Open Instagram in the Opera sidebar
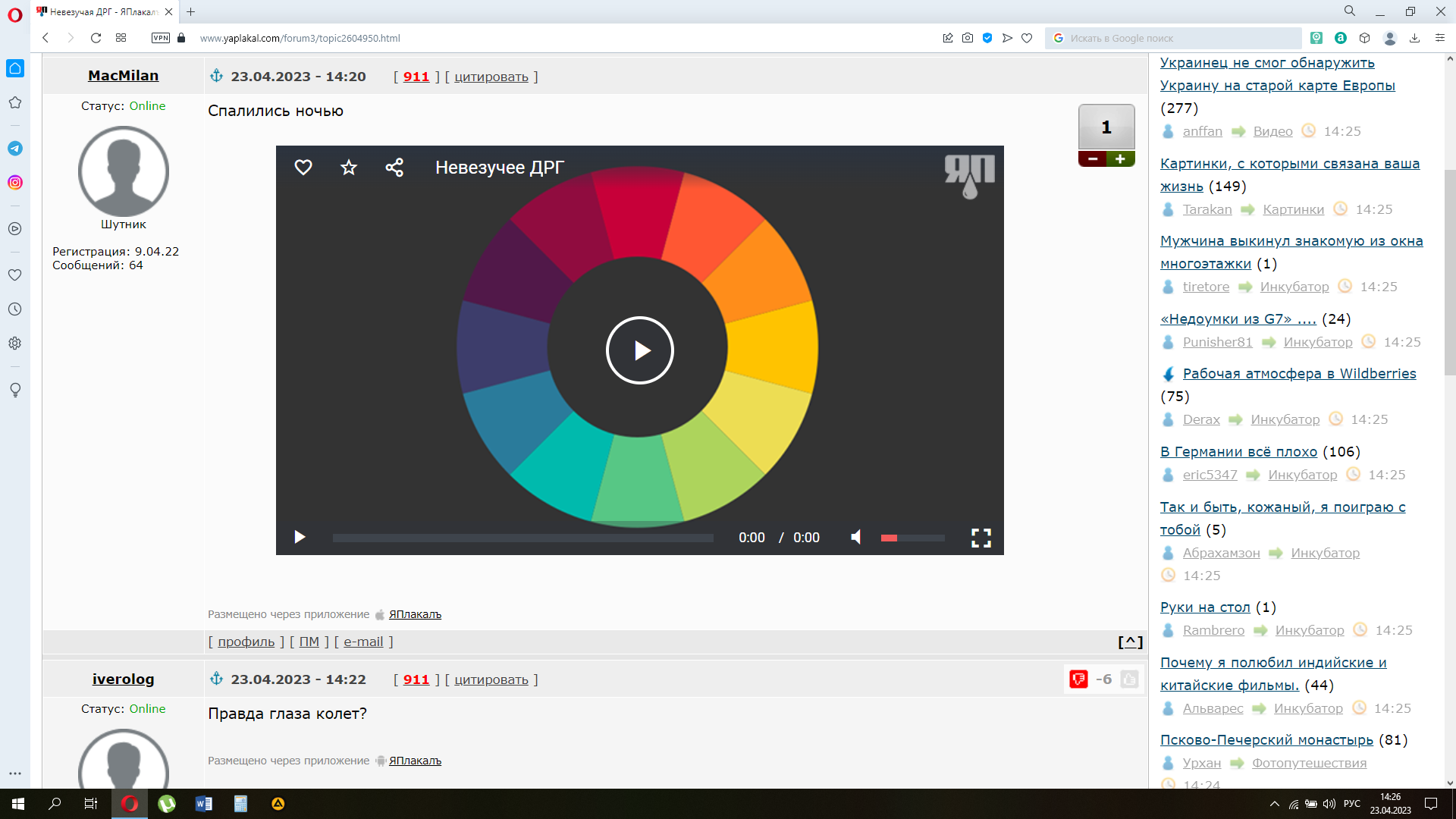This screenshot has width=1456, height=819. click(x=15, y=183)
